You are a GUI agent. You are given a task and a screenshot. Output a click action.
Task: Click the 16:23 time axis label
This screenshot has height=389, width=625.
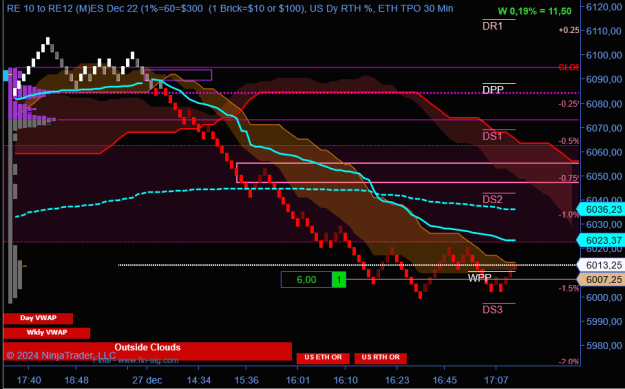[397, 380]
